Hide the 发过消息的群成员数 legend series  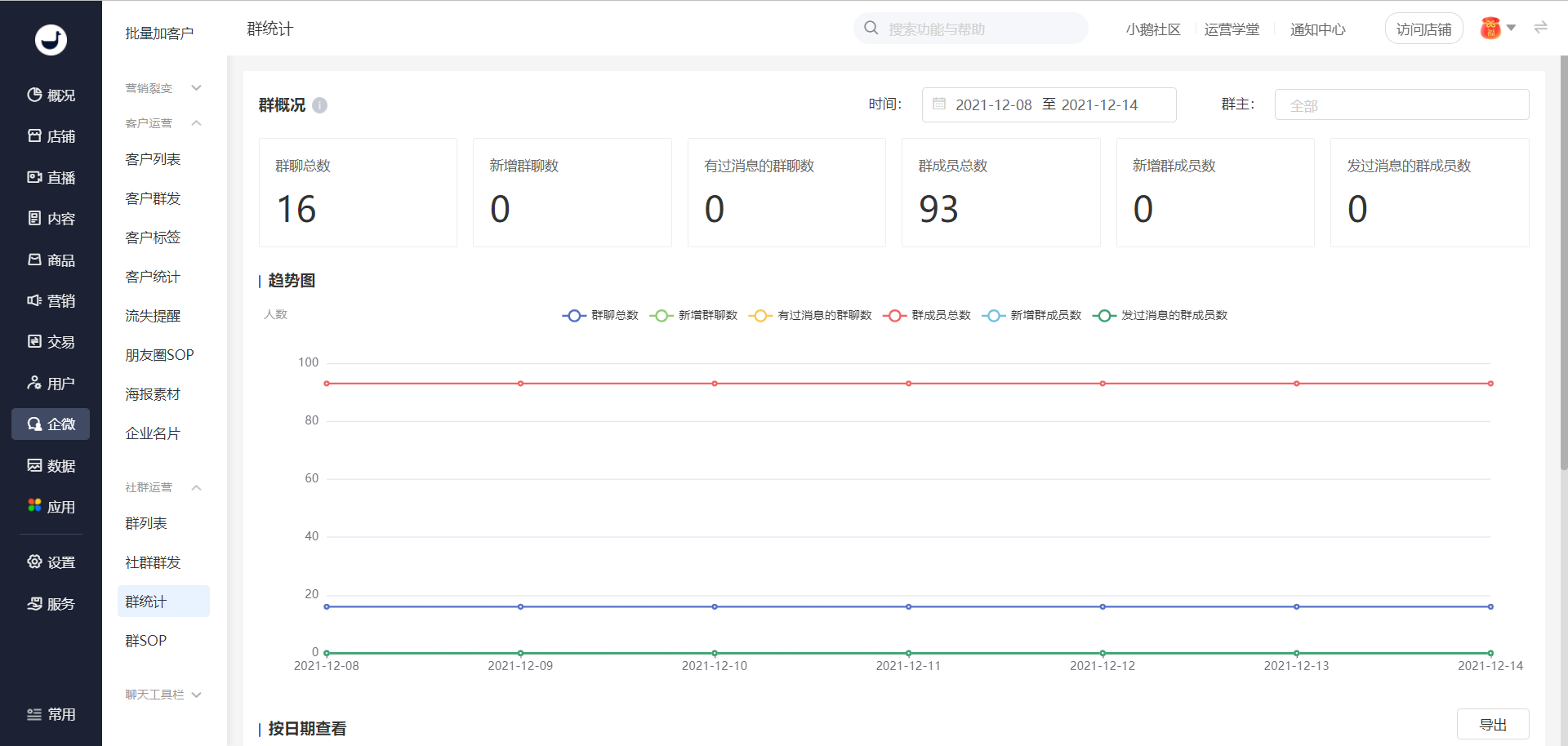1160,315
